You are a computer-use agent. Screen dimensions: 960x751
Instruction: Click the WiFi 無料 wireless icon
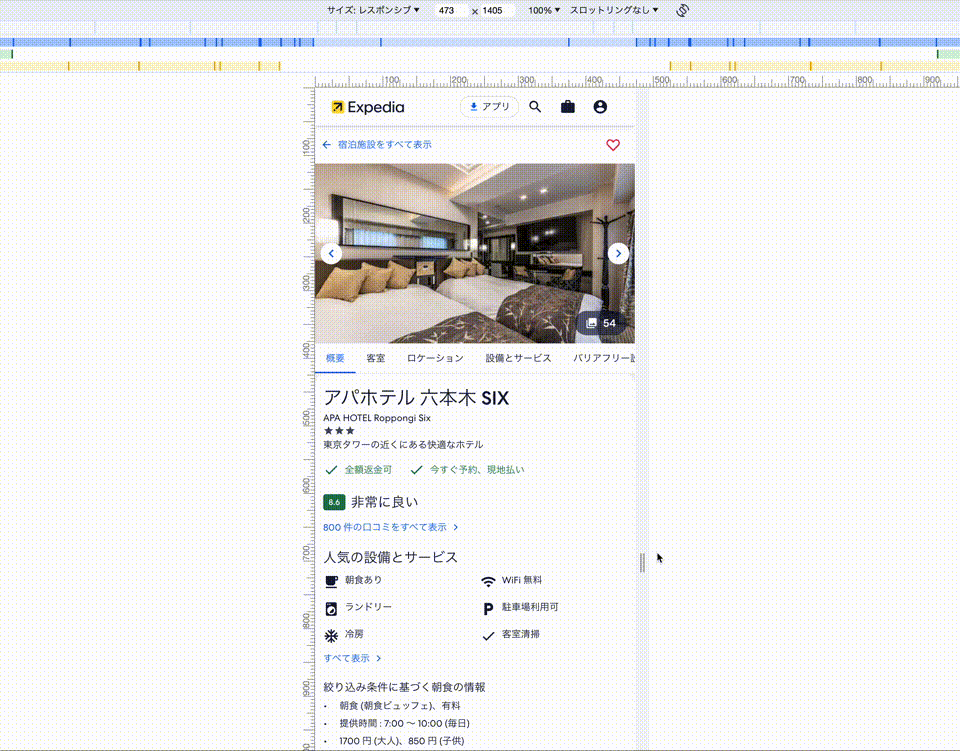[x=489, y=583]
